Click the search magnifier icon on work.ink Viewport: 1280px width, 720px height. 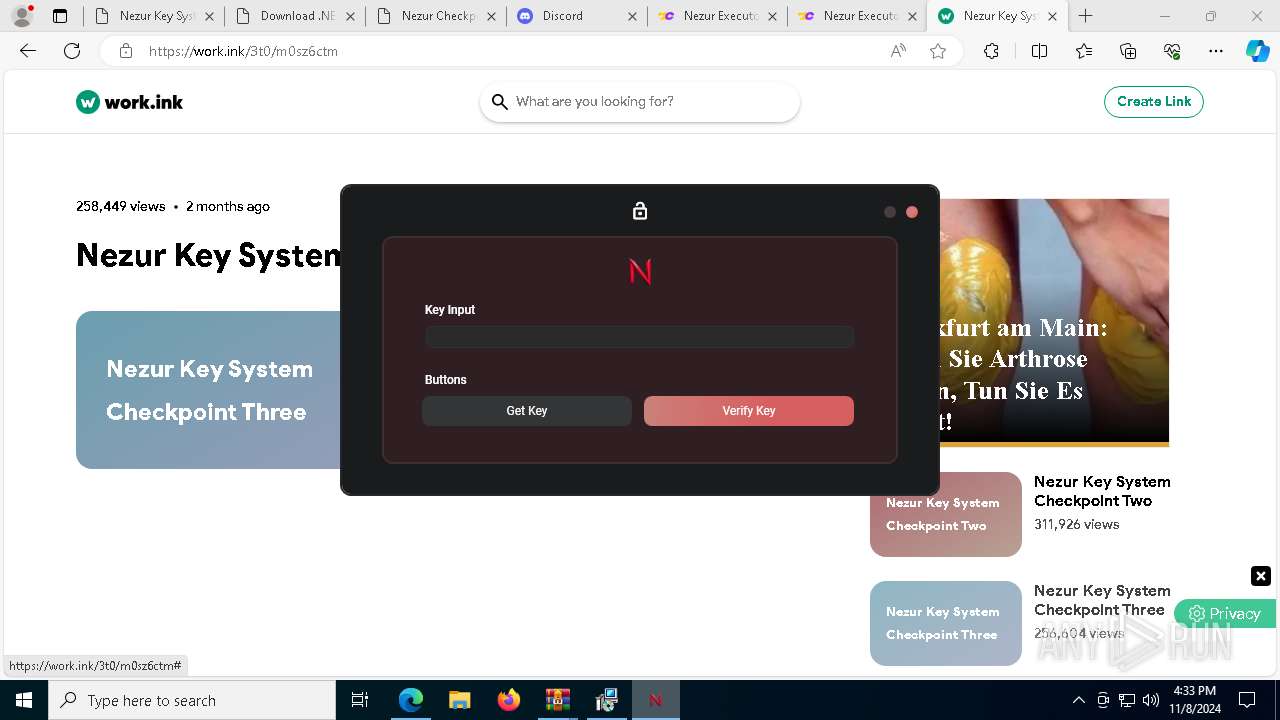(x=500, y=102)
